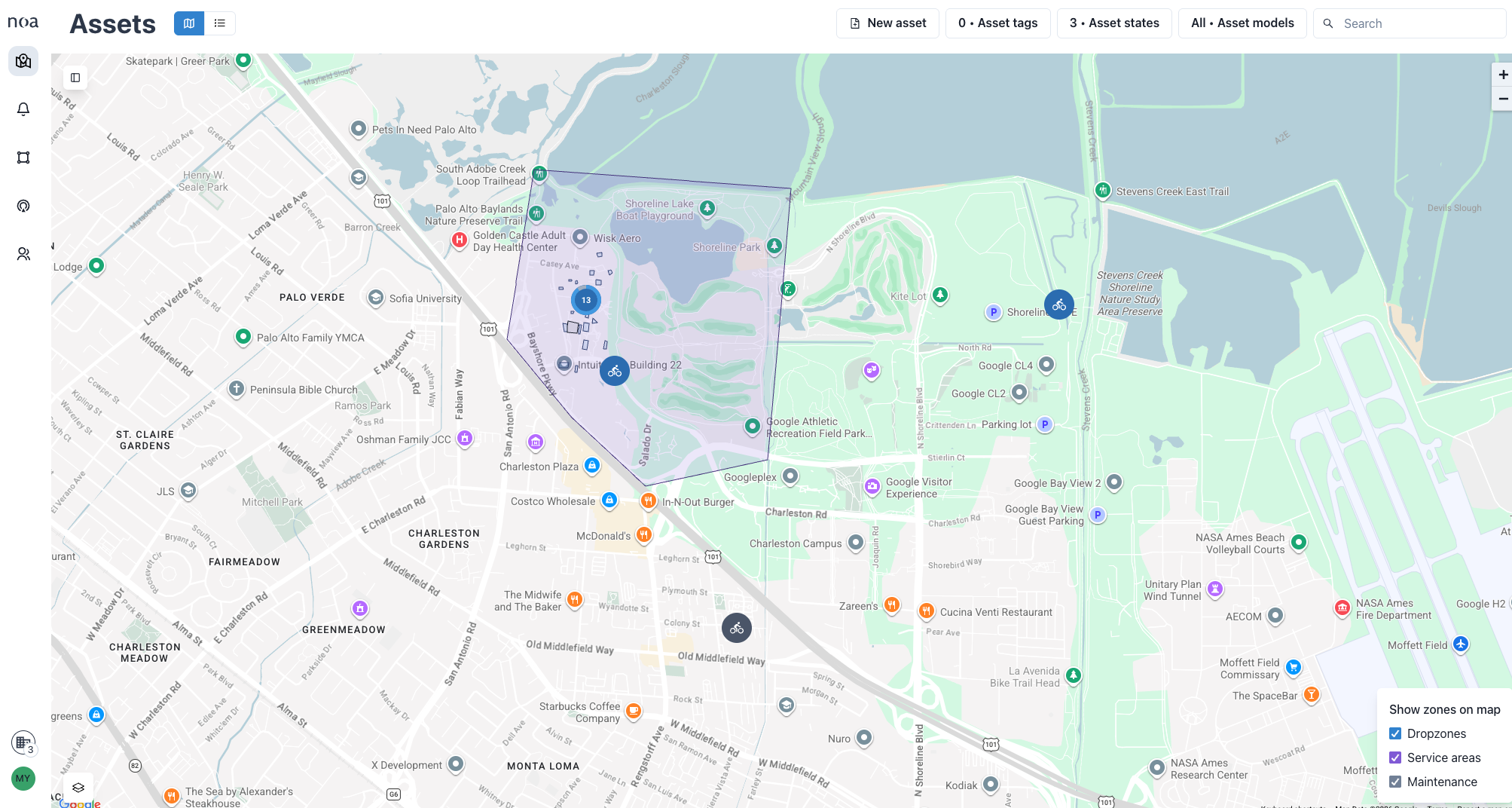Open the MY user avatar
The height and width of the screenshot is (808, 1512).
[x=23, y=779]
